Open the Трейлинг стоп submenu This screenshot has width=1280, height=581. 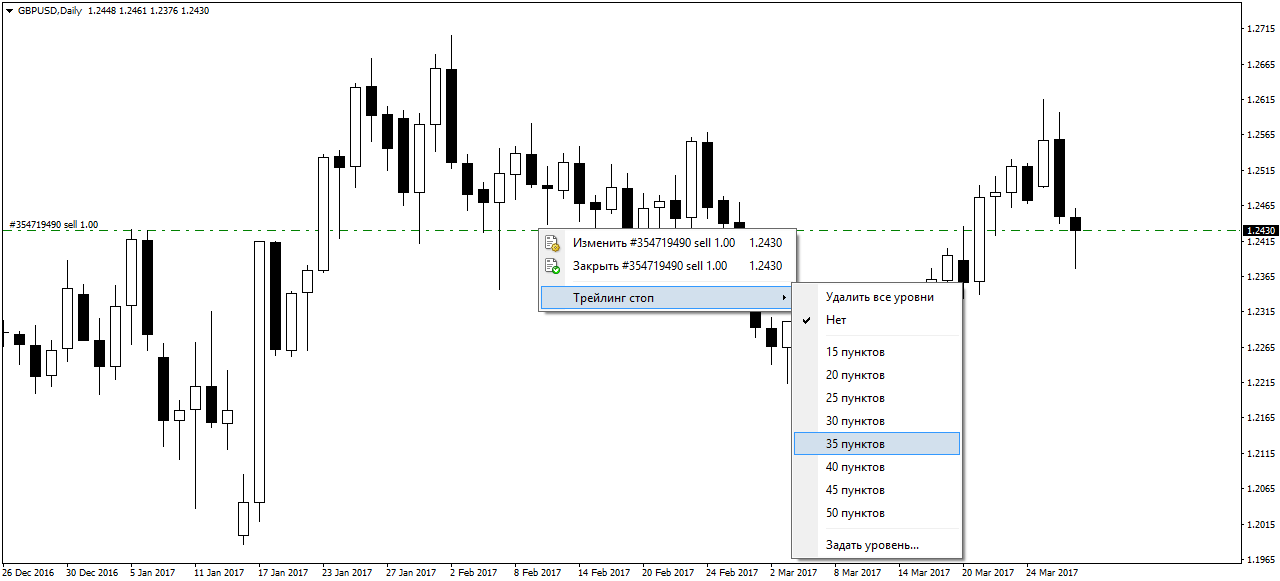[x=667, y=298]
